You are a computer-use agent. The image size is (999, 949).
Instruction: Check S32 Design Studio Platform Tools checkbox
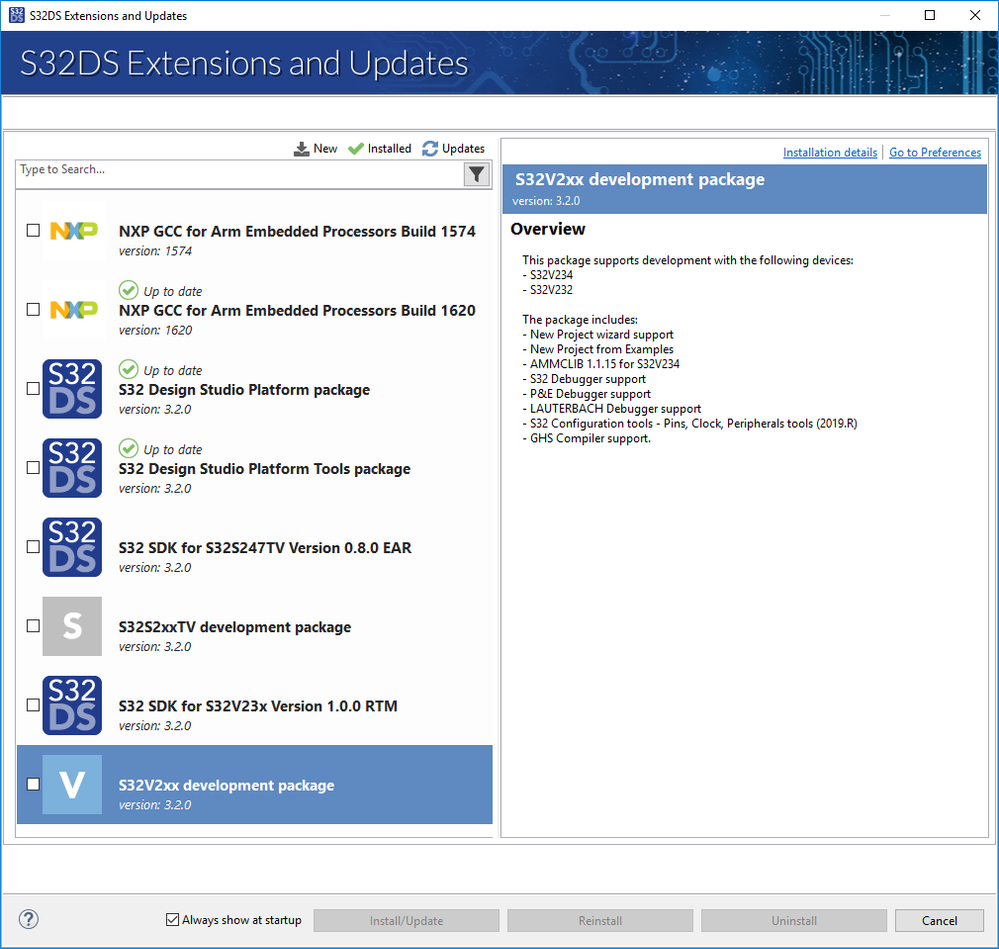point(33,467)
